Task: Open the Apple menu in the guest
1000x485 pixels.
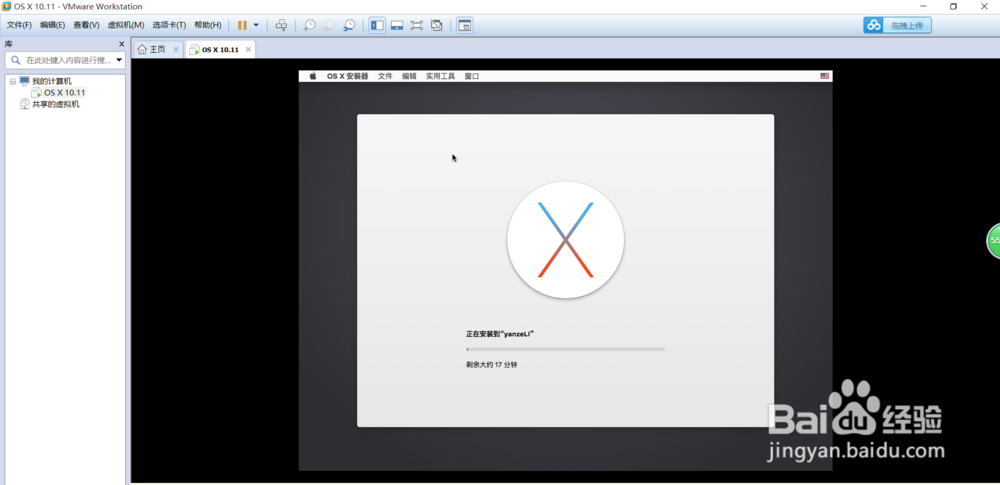Action: (313, 76)
